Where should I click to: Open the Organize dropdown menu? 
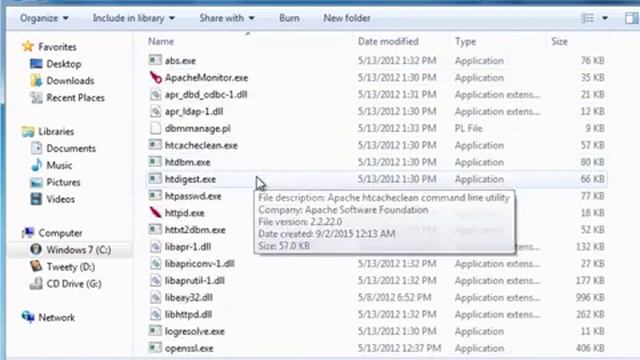pos(44,18)
